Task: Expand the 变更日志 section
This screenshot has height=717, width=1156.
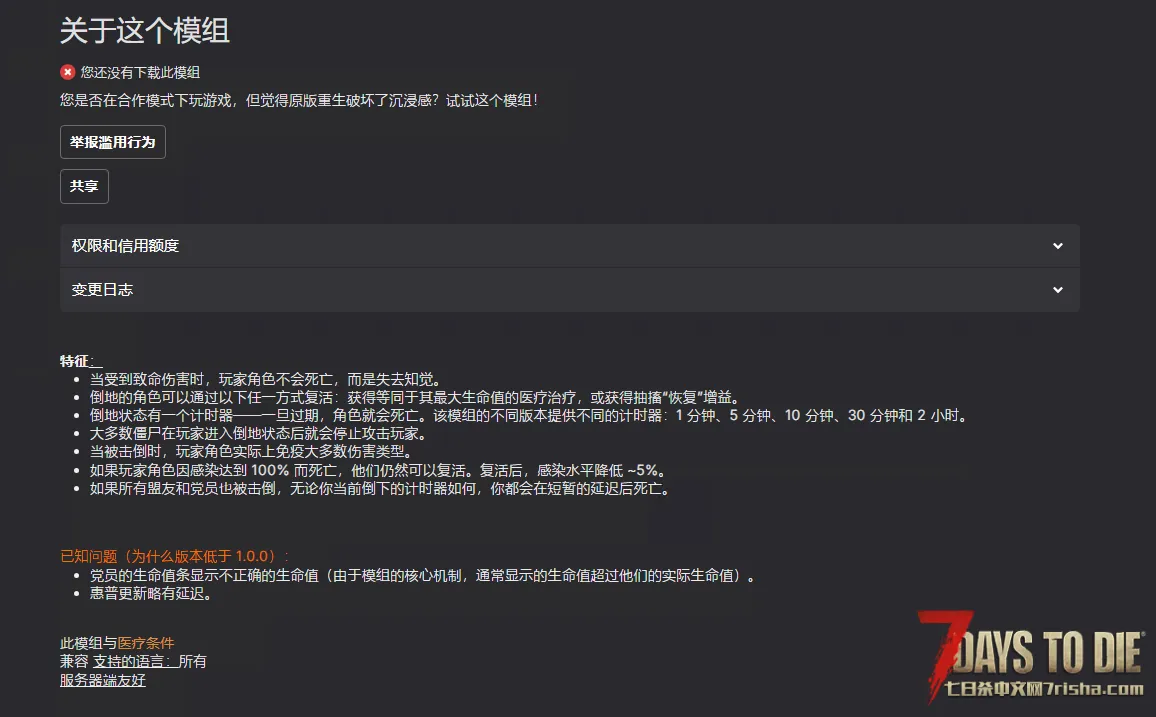Action: 569,290
